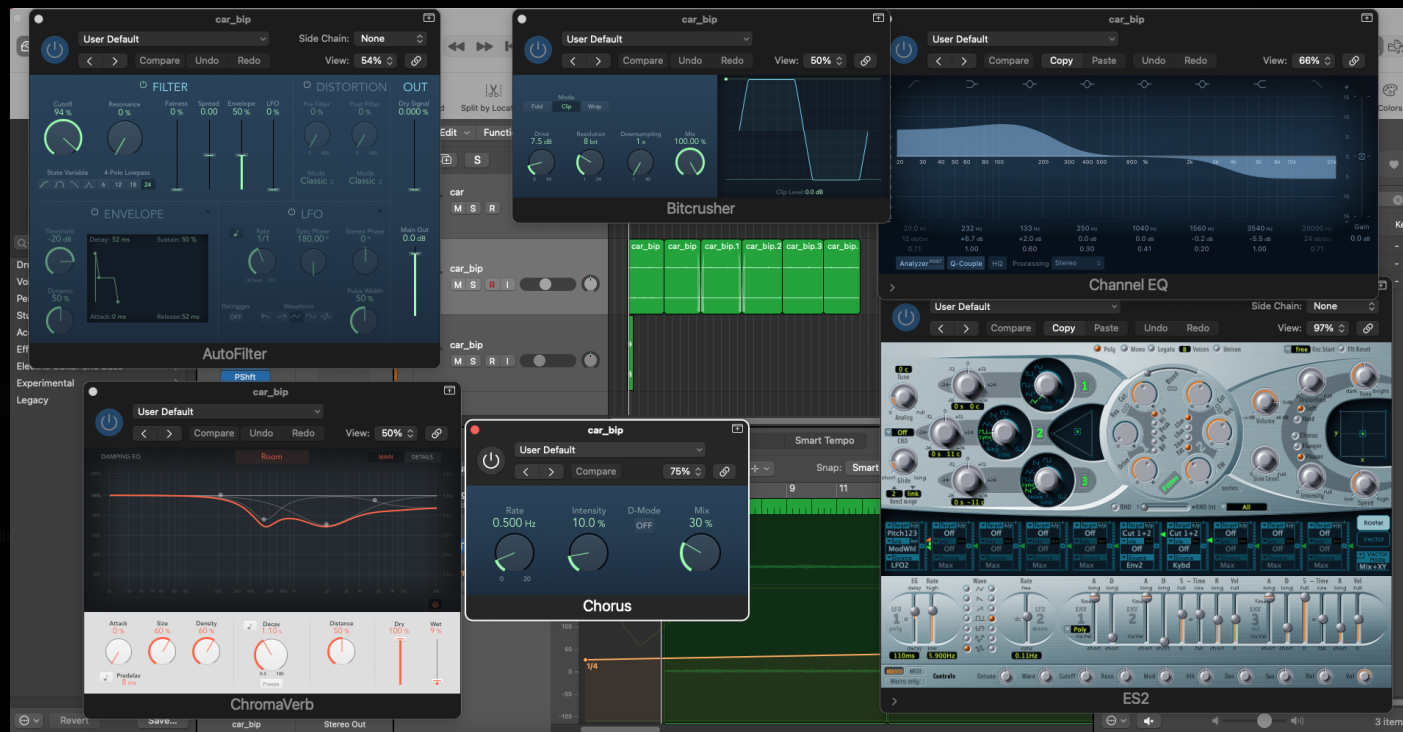Go to previous Channel EQ preset
The image size is (1403, 732).
939,60
